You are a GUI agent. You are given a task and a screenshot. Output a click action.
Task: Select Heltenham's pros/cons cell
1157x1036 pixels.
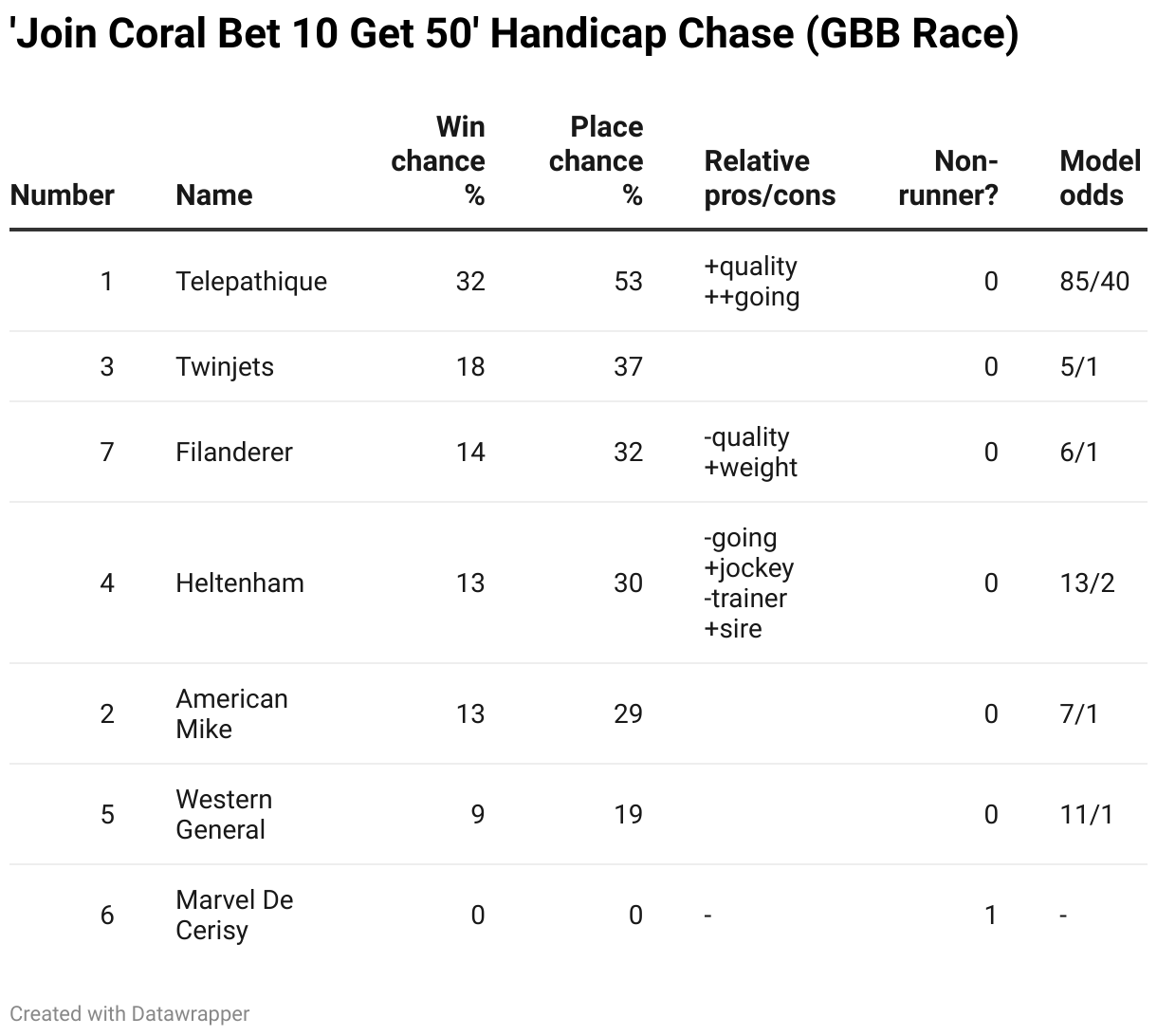[749, 583]
